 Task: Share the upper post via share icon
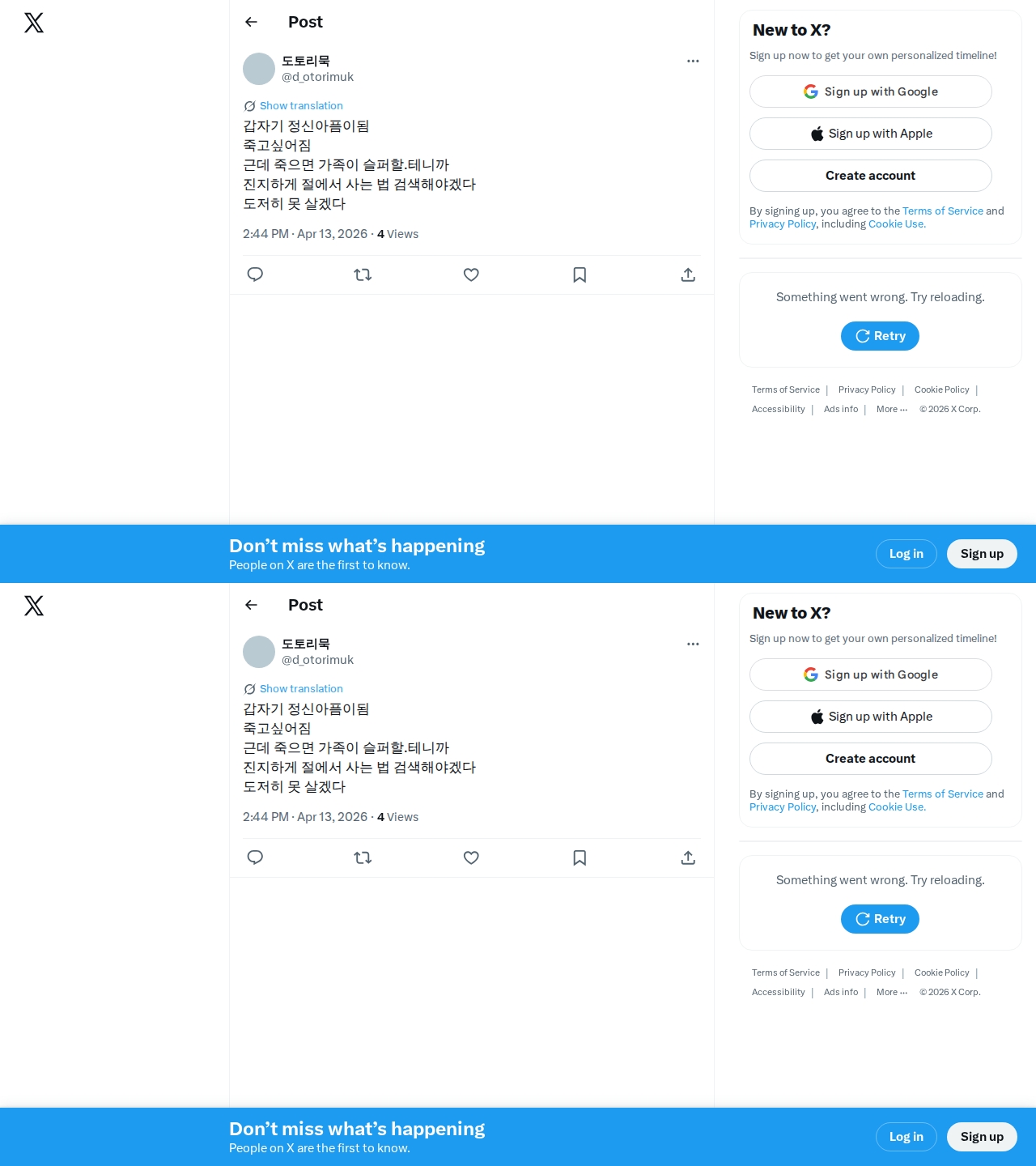tap(688, 274)
